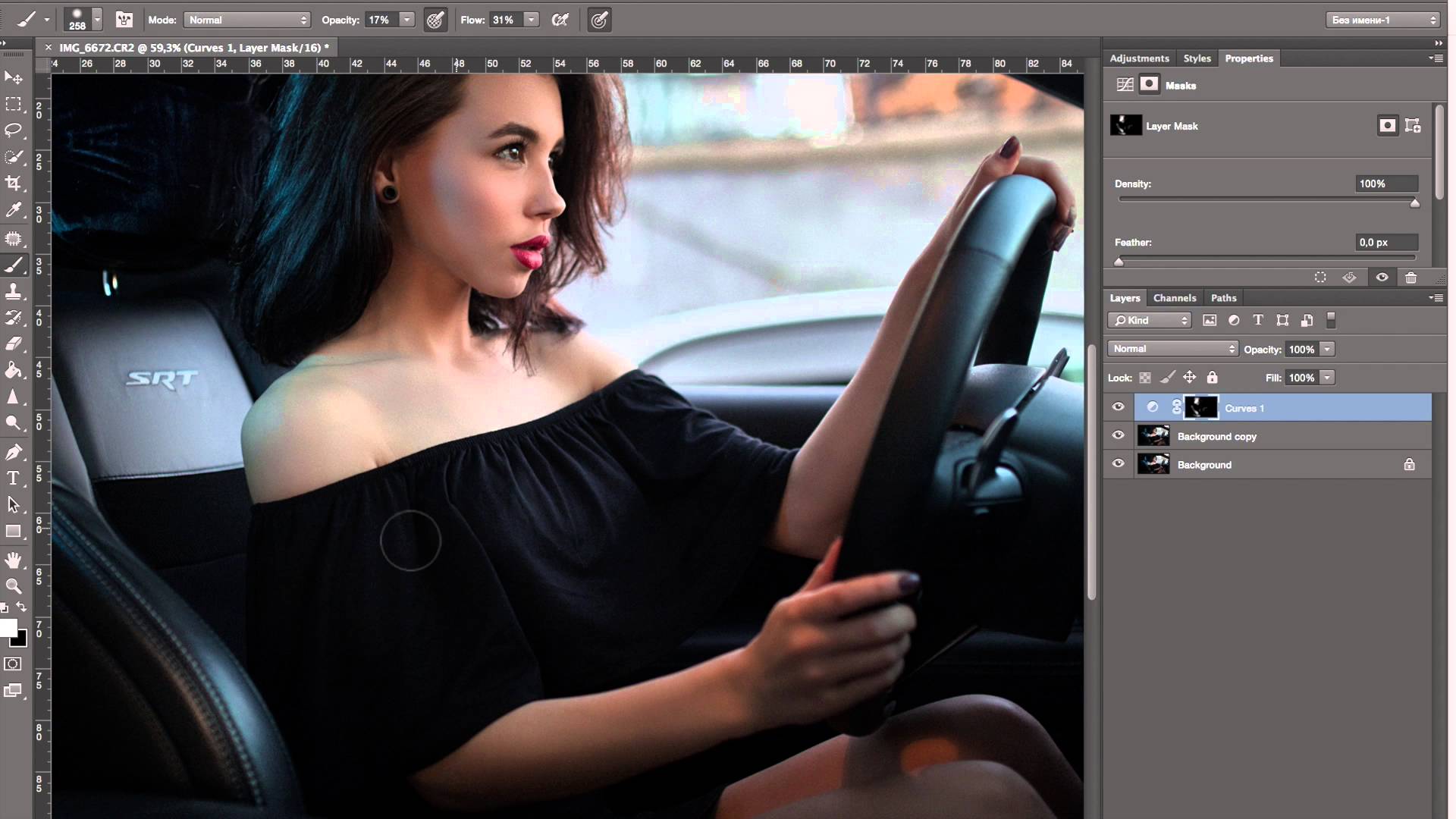Enable airbrush-style build-up
1456x819 pixels.
pos(560,20)
